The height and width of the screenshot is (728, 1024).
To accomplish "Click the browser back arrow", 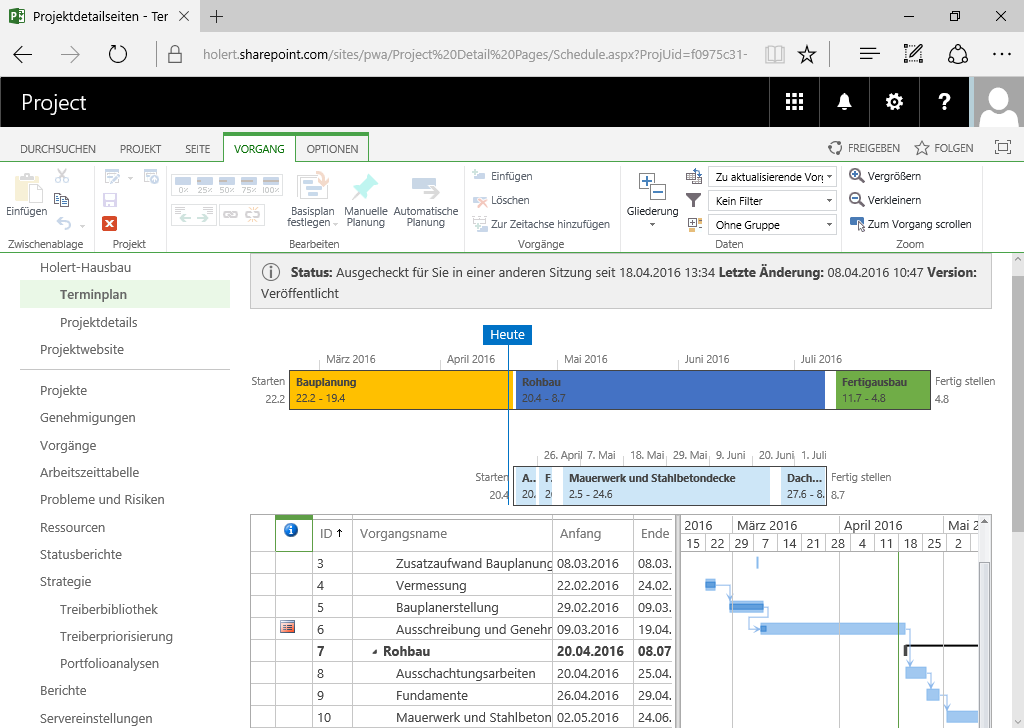I will point(23,54).
